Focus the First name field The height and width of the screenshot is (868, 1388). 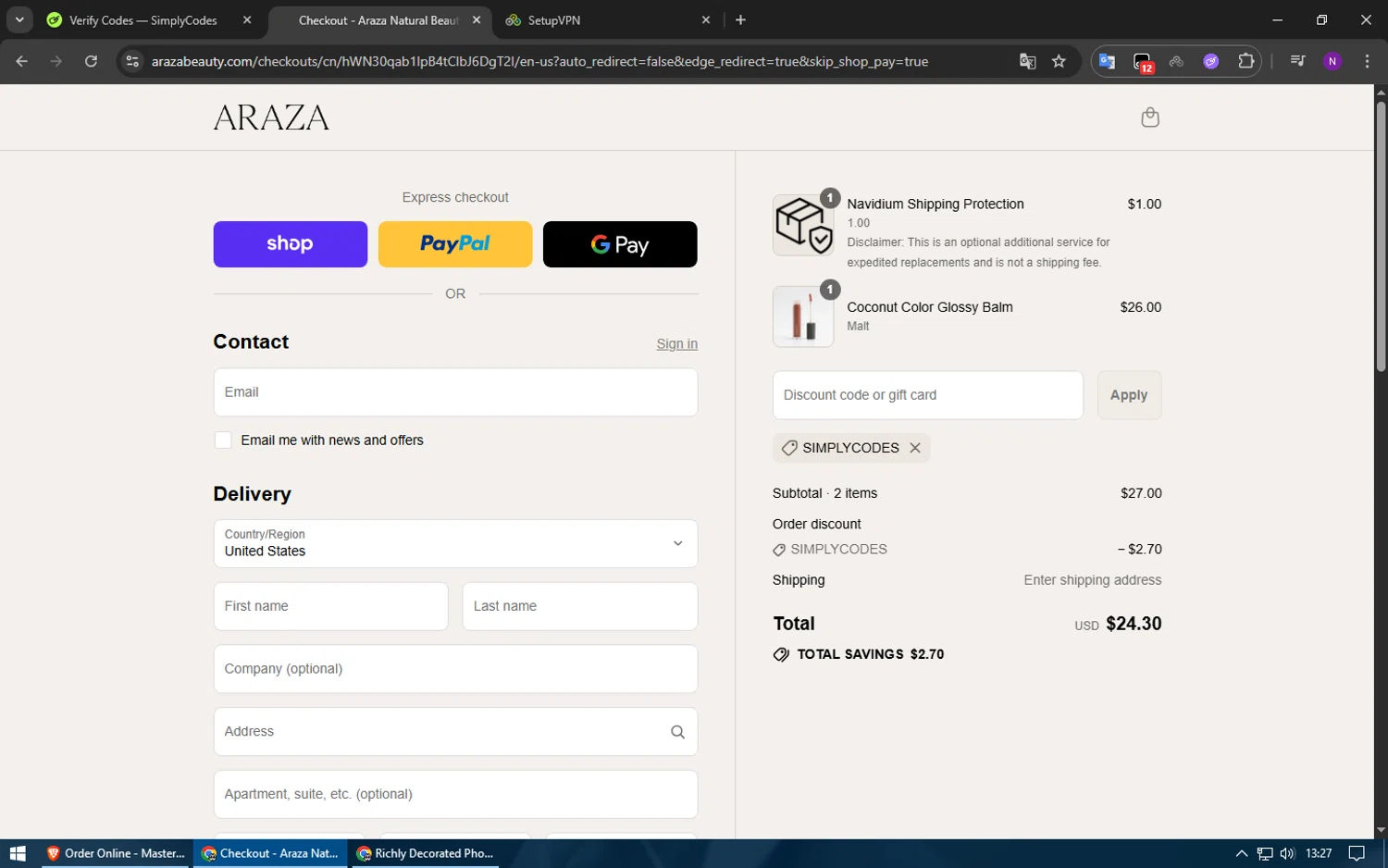click(x=330, y=606)
